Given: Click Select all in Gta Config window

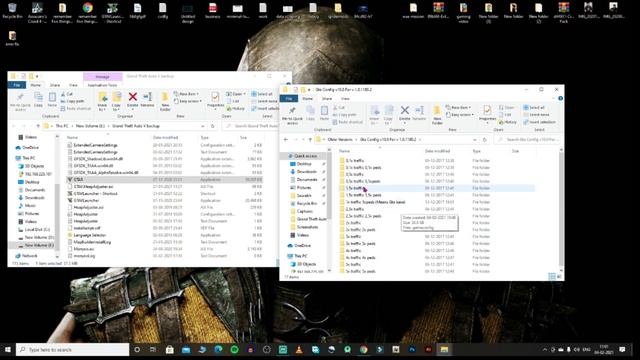Looking at the screenshot, I should point(534,108).
